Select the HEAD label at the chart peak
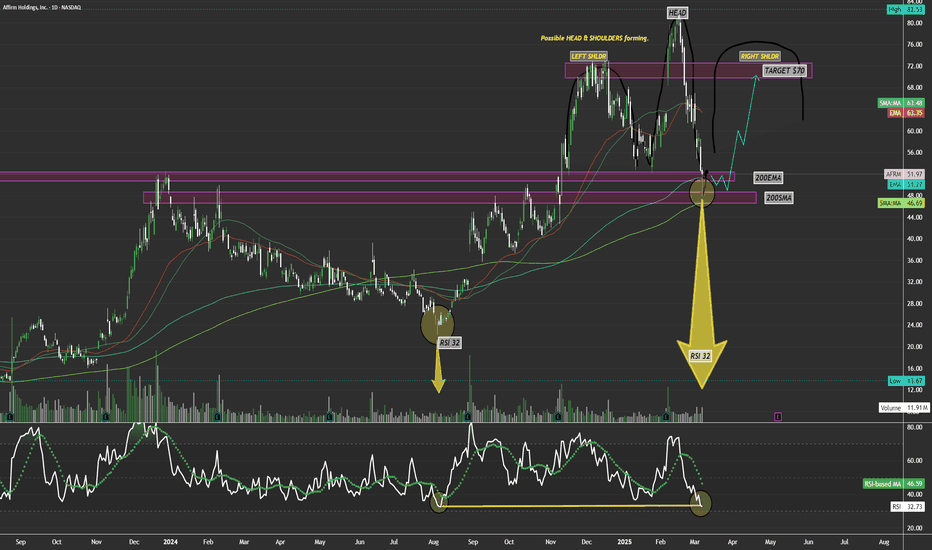The height and width of the screenshot is (550, 932). pos(677,12)
